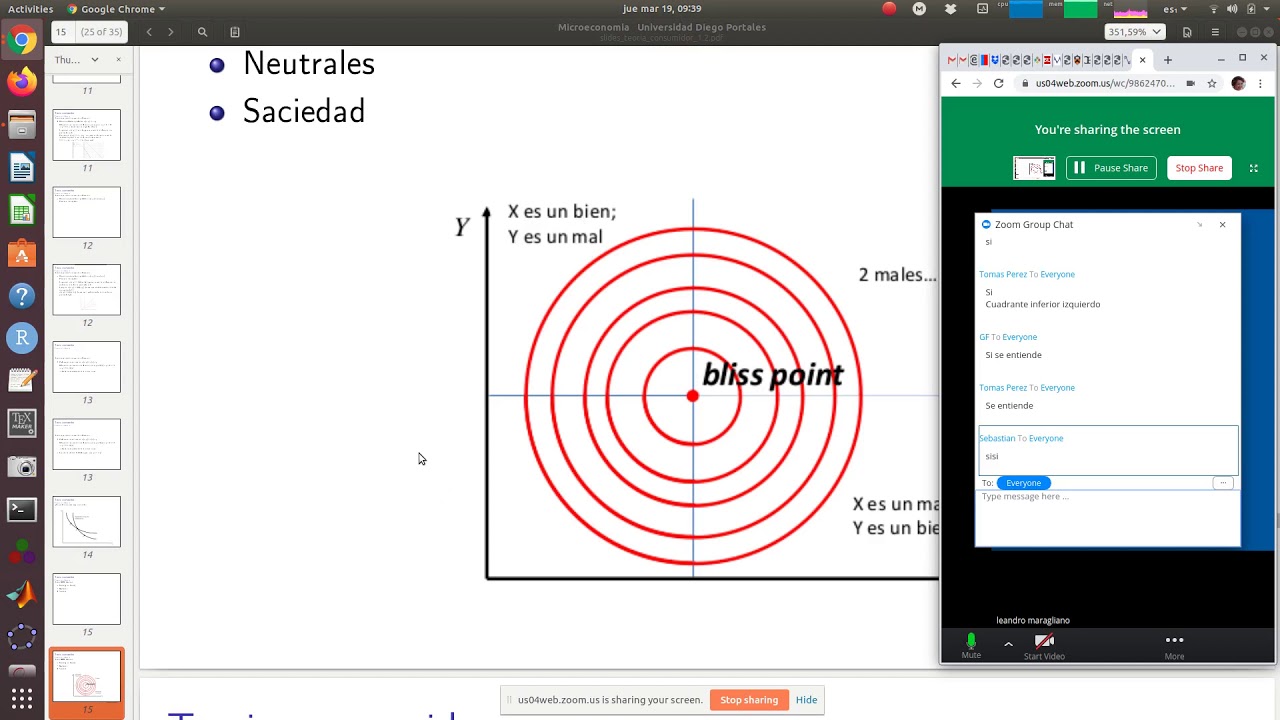Image resolution: width=1280 pixels, height=720 pixels.
Task: Open Chrome three-dot menu in Zoom window
Action: point(1261,84)
